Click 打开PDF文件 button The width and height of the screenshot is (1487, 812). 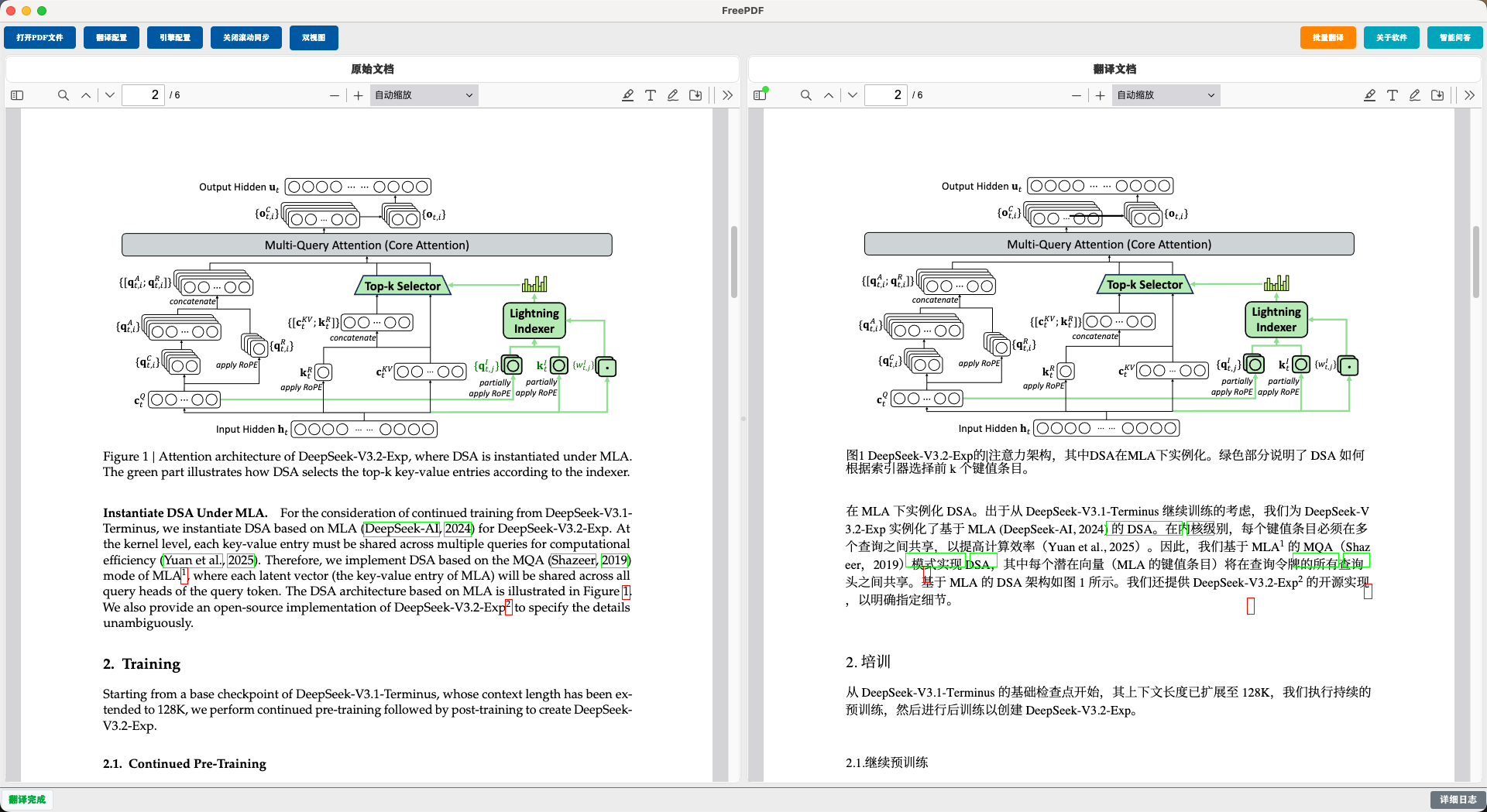coord(39,38)
